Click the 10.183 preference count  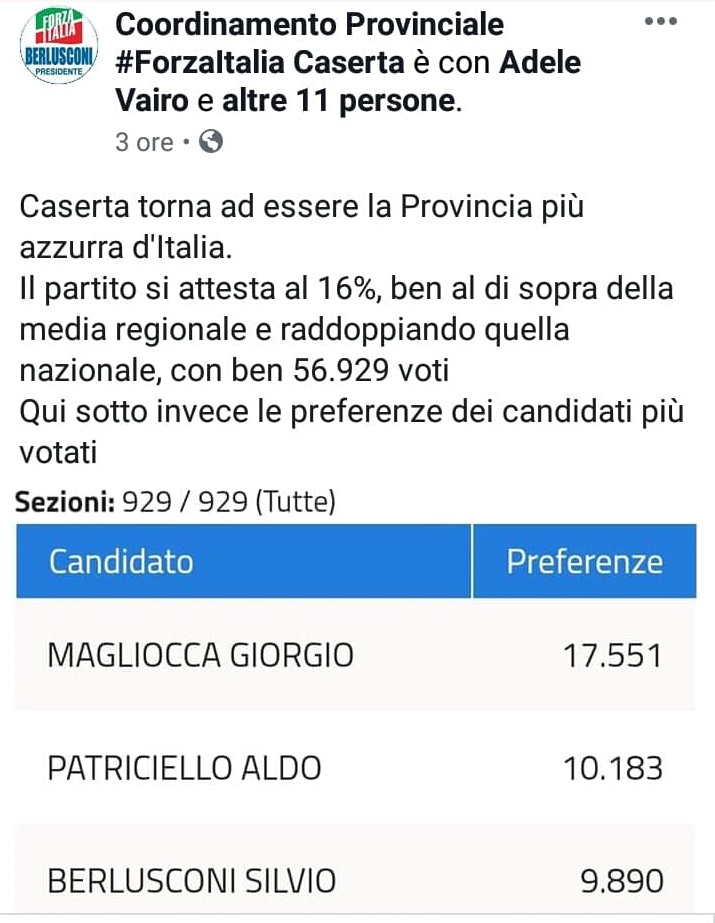(611, 769)
